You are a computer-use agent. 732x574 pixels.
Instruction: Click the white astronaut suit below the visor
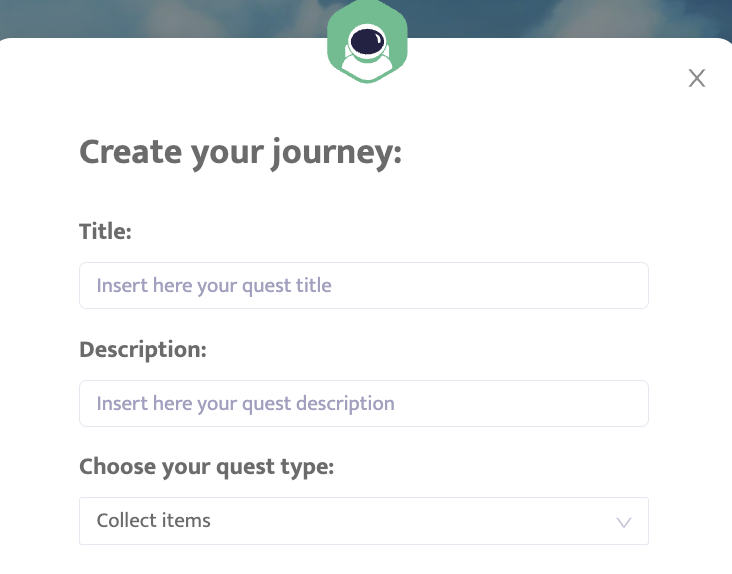367,69
